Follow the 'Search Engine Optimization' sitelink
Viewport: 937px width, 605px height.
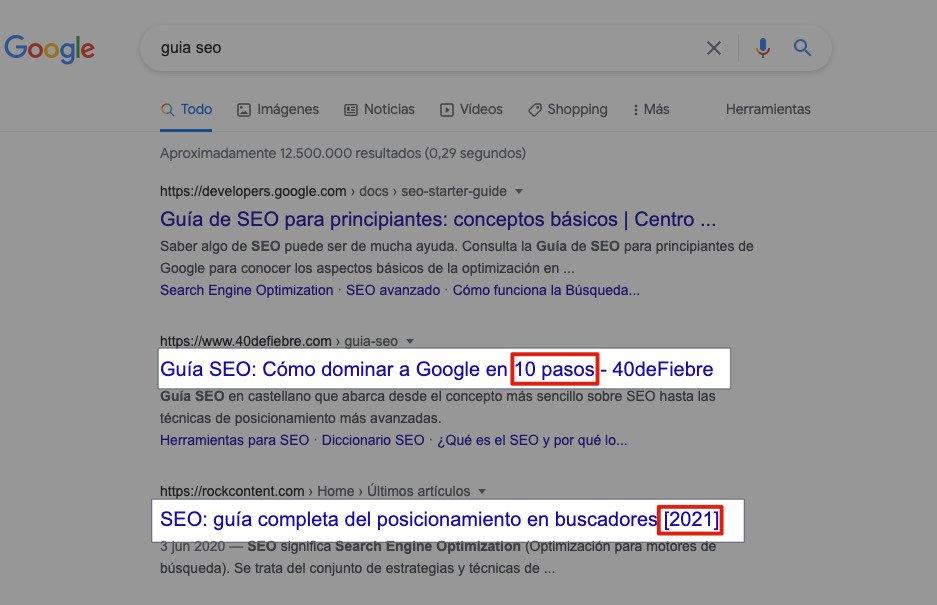tap(246, 290)
